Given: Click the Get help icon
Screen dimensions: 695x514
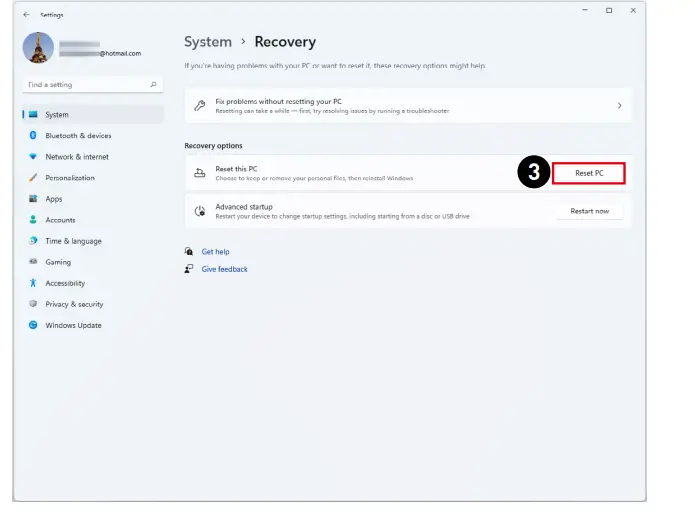Looking at the screenshot, I should 189,251.
